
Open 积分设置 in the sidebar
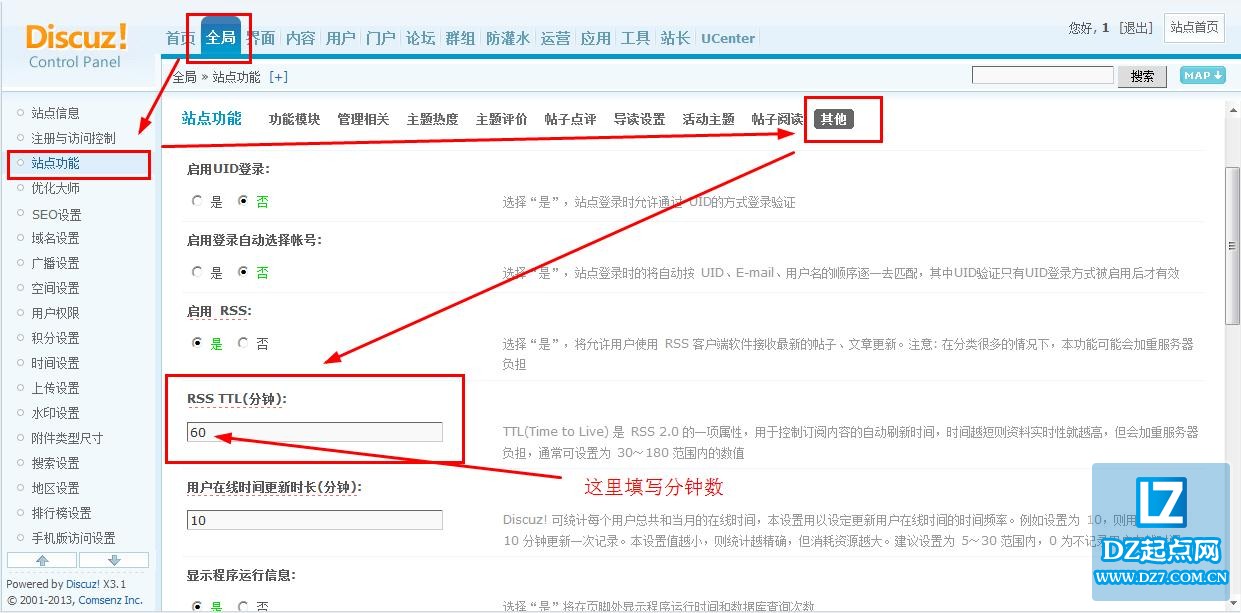55,338
